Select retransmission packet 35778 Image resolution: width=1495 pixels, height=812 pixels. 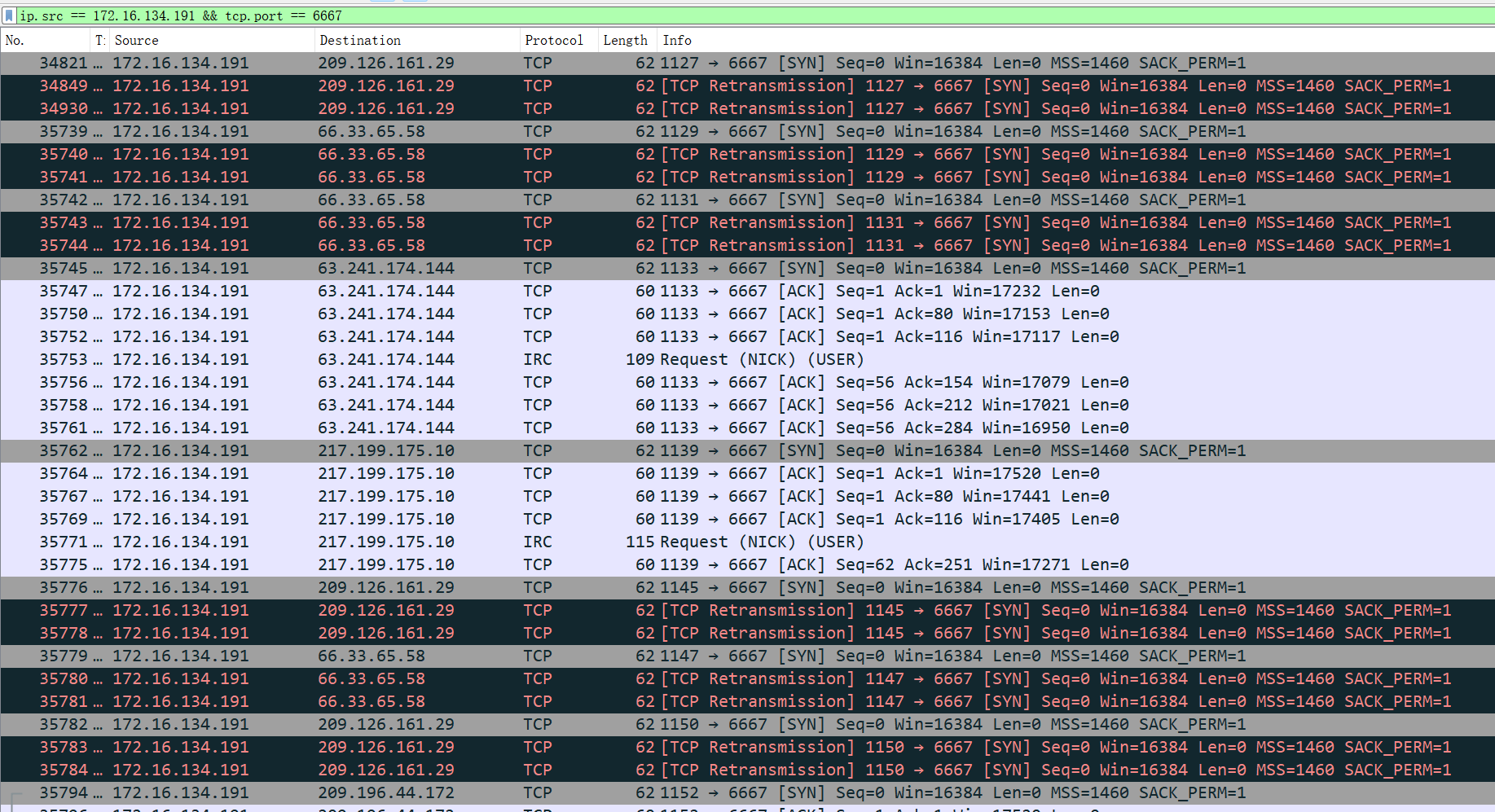[x=747, y=633]
